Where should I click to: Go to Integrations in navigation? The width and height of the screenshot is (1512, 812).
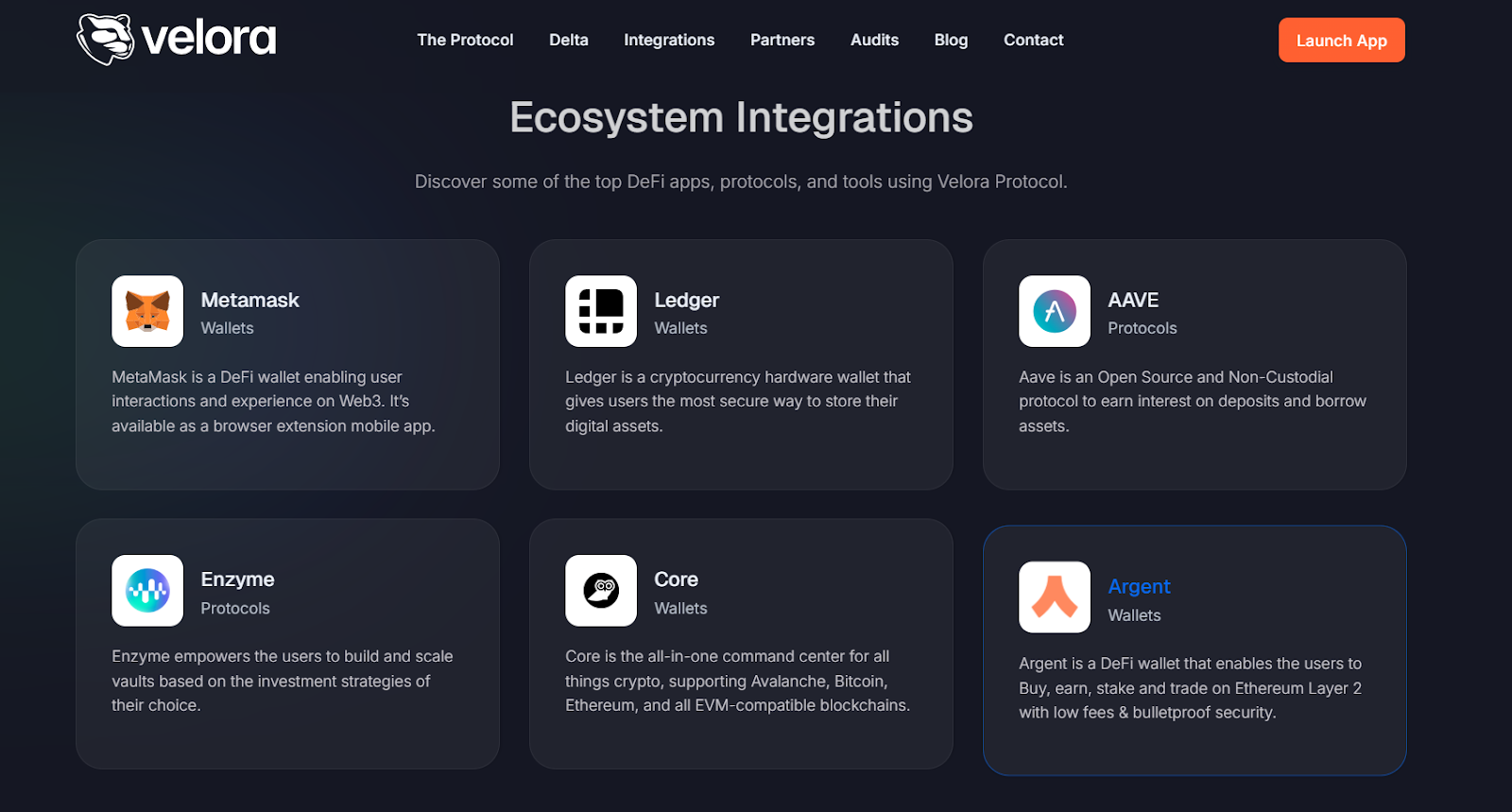pyautogui.click(x=669, y=40)
